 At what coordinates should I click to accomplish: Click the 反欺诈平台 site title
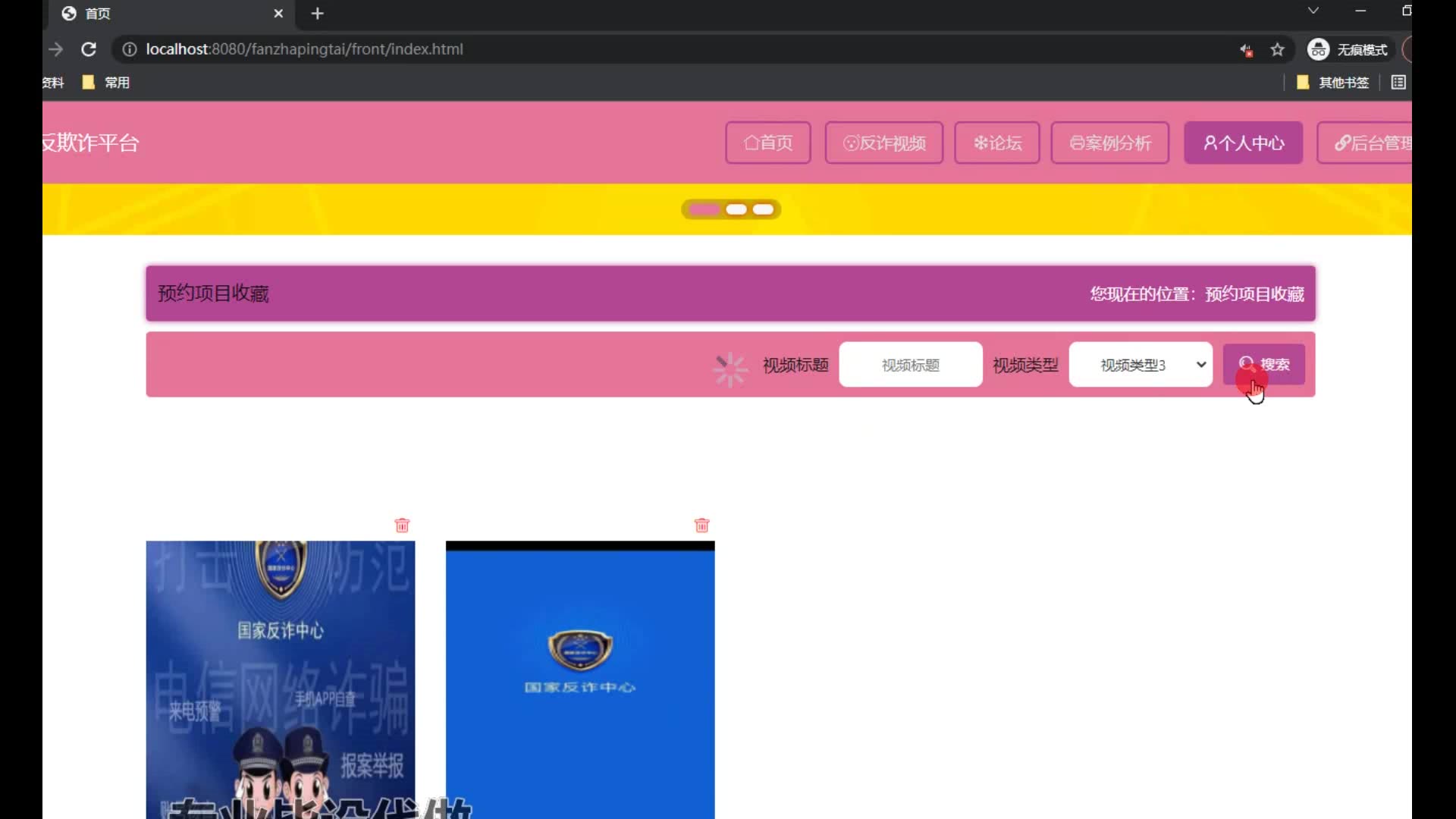tap(91, 143)
